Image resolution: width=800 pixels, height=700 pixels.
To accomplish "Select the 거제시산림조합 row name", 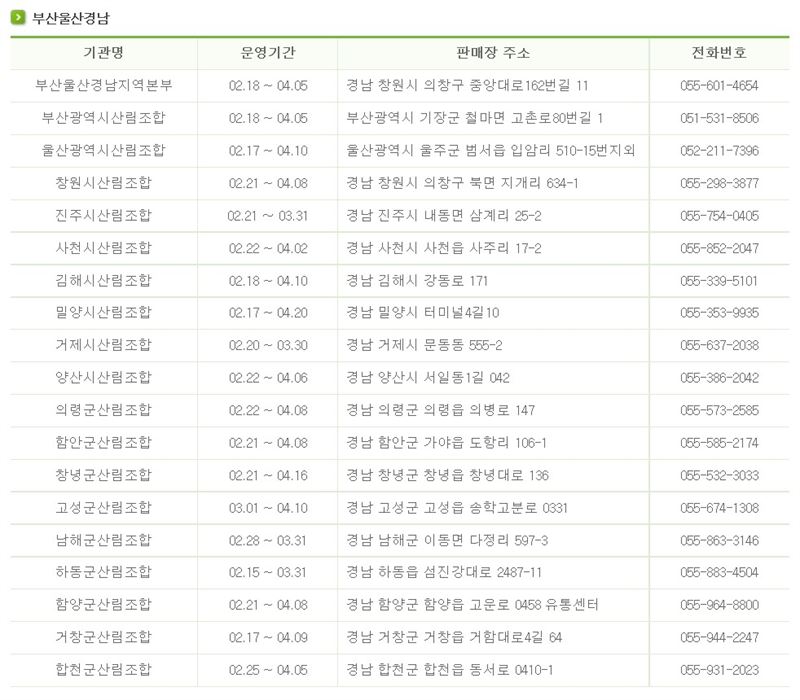I will (104, 345).
